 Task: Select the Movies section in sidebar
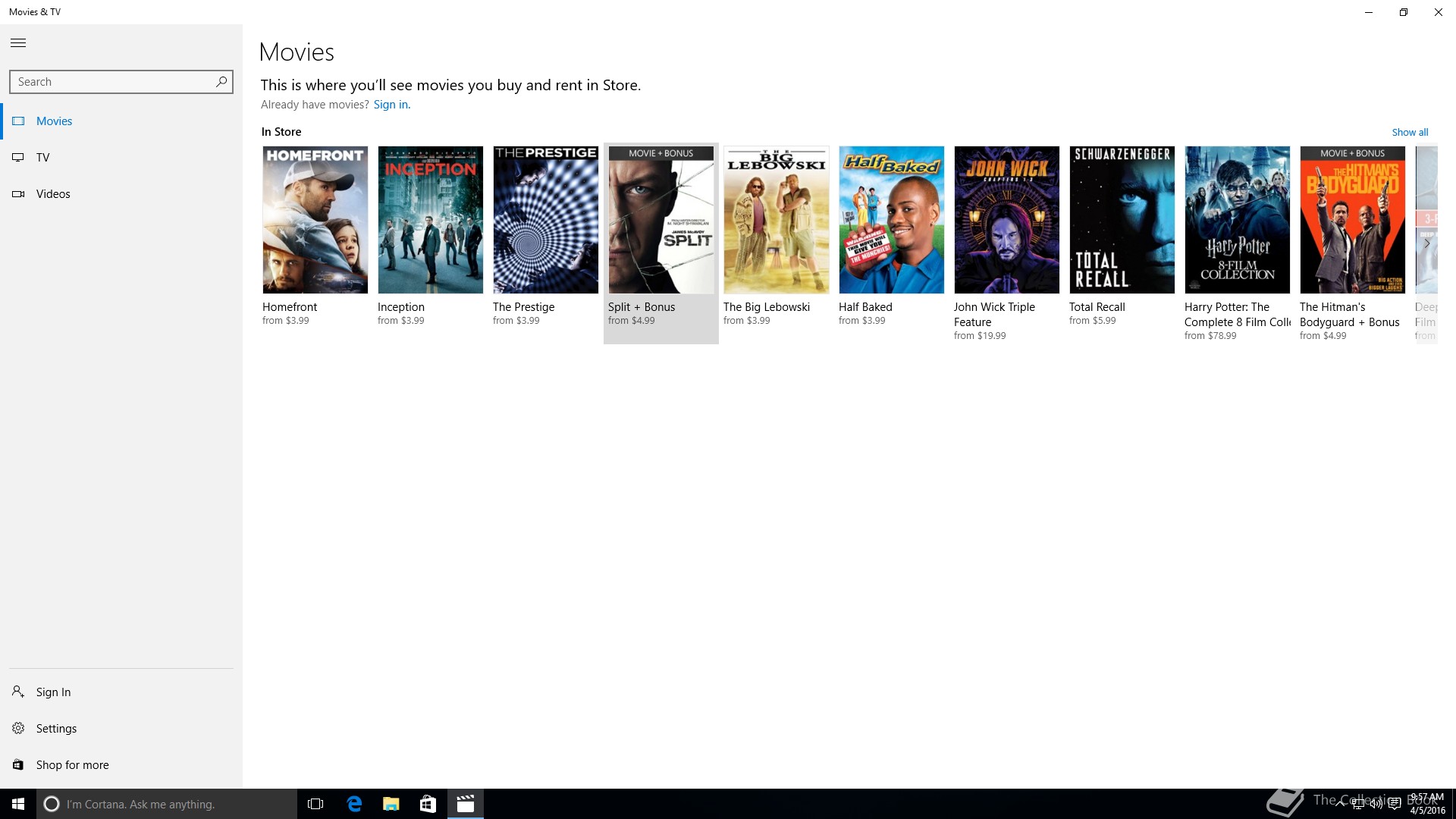click(x=121, y=121)
